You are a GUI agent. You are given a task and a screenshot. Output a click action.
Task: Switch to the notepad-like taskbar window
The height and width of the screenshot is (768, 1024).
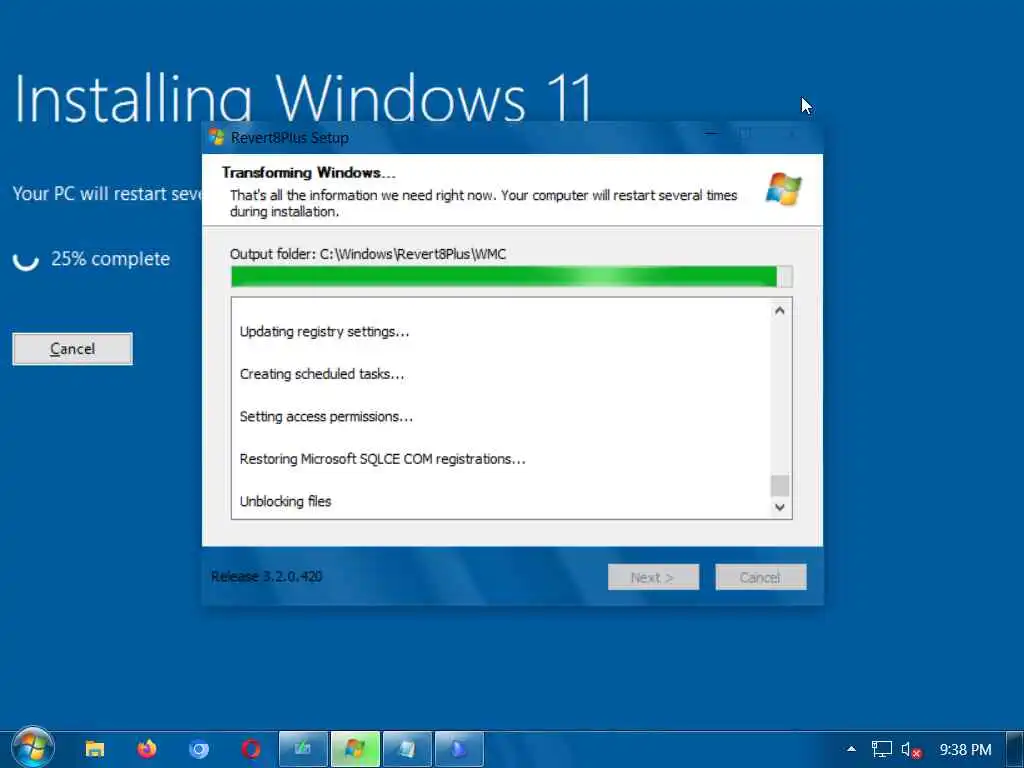(x=407, y=749)
